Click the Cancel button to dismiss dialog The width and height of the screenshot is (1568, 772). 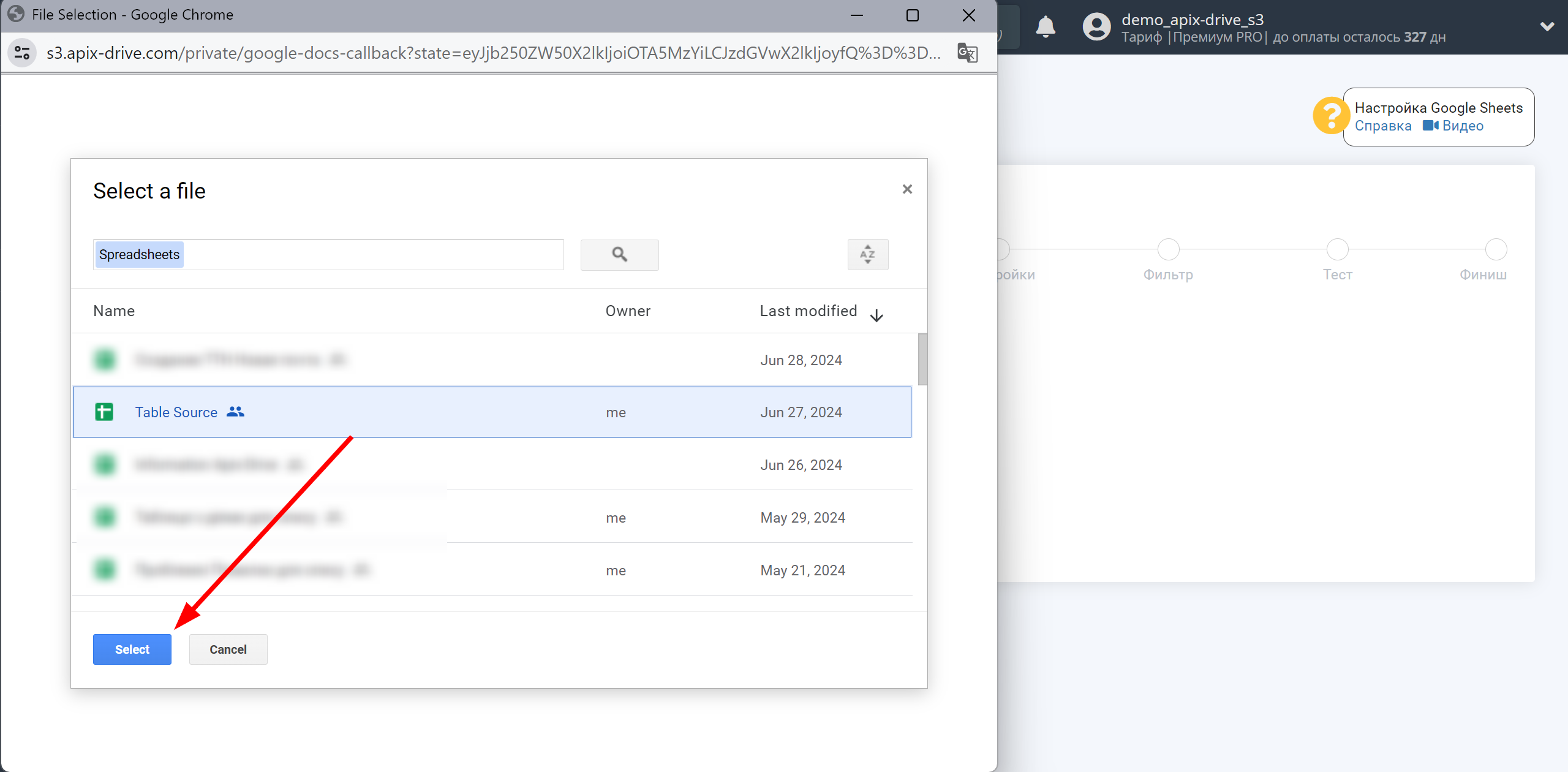click(228, 649)
